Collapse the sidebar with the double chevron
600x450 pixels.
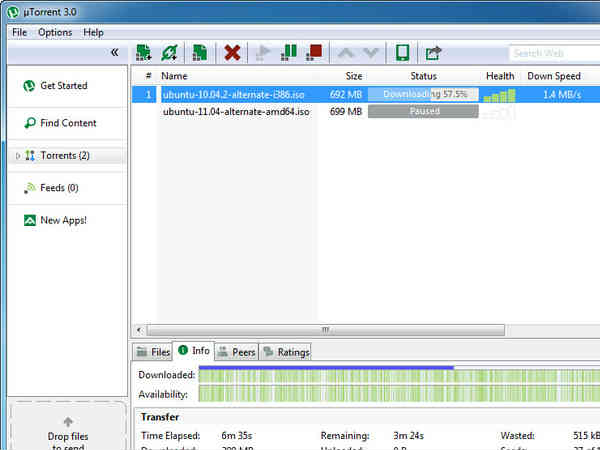(x=114, y=52)
